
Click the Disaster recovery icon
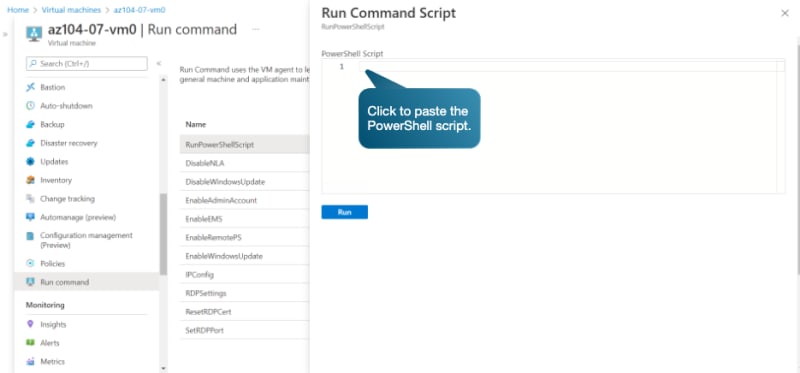tap(30, 143)
